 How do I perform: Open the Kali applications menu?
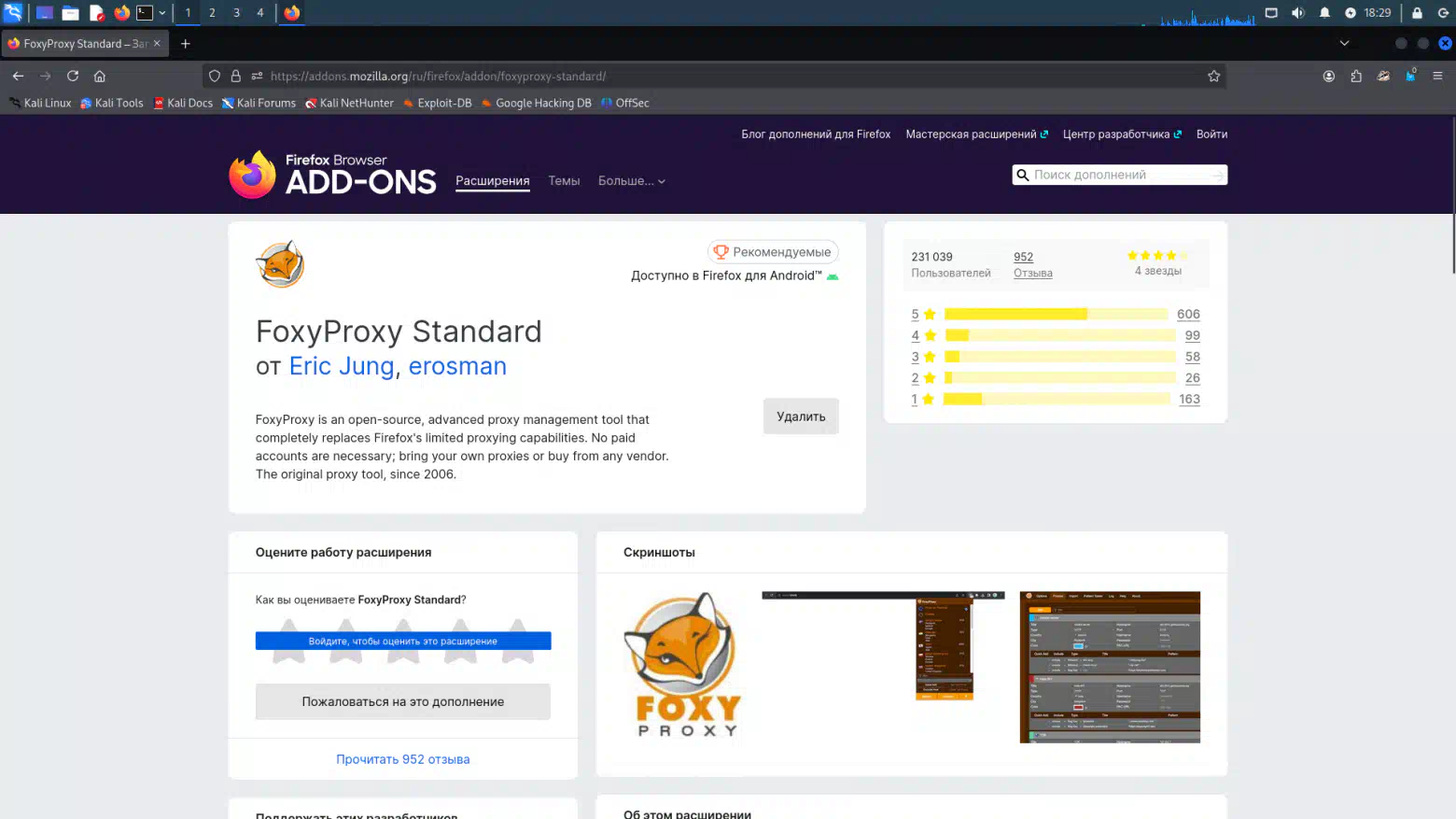coord(13,12)
